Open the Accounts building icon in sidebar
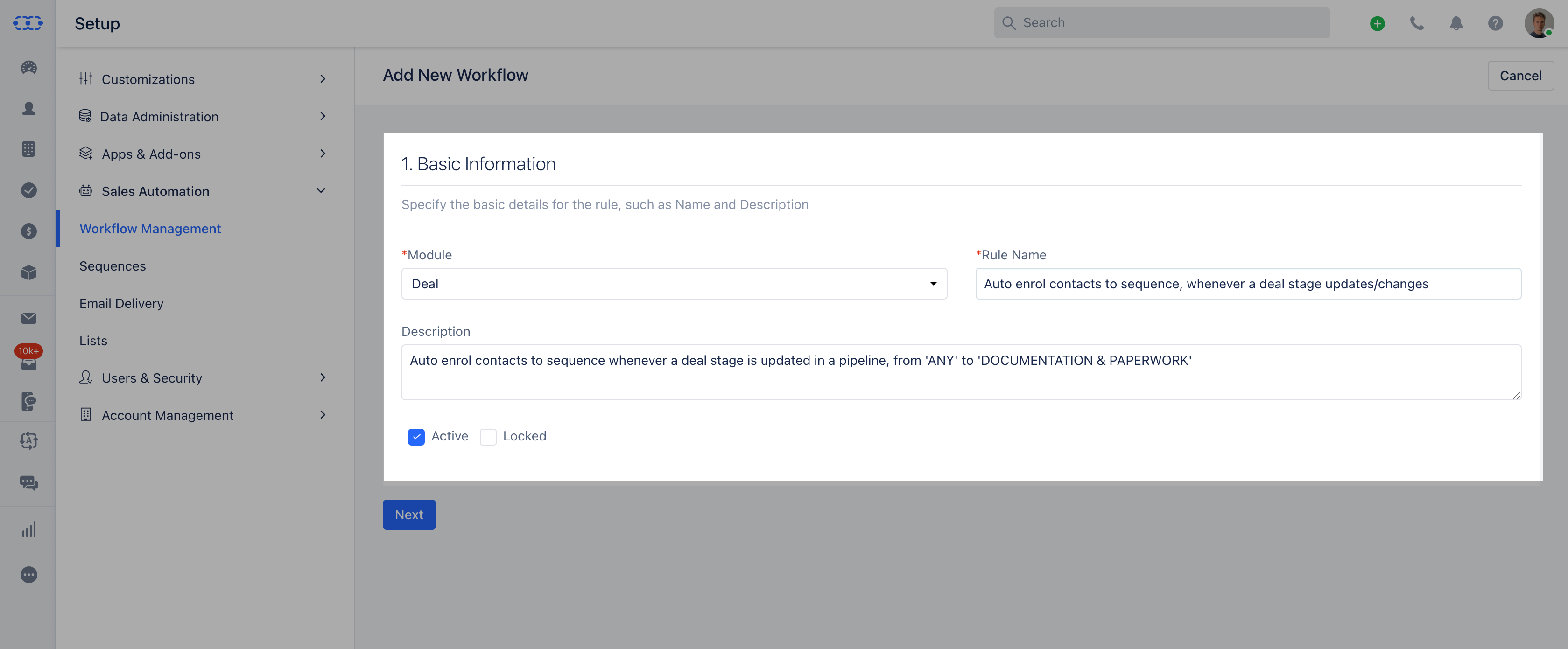Screen dimensions: 1568x649 click(x=28, y=149)
